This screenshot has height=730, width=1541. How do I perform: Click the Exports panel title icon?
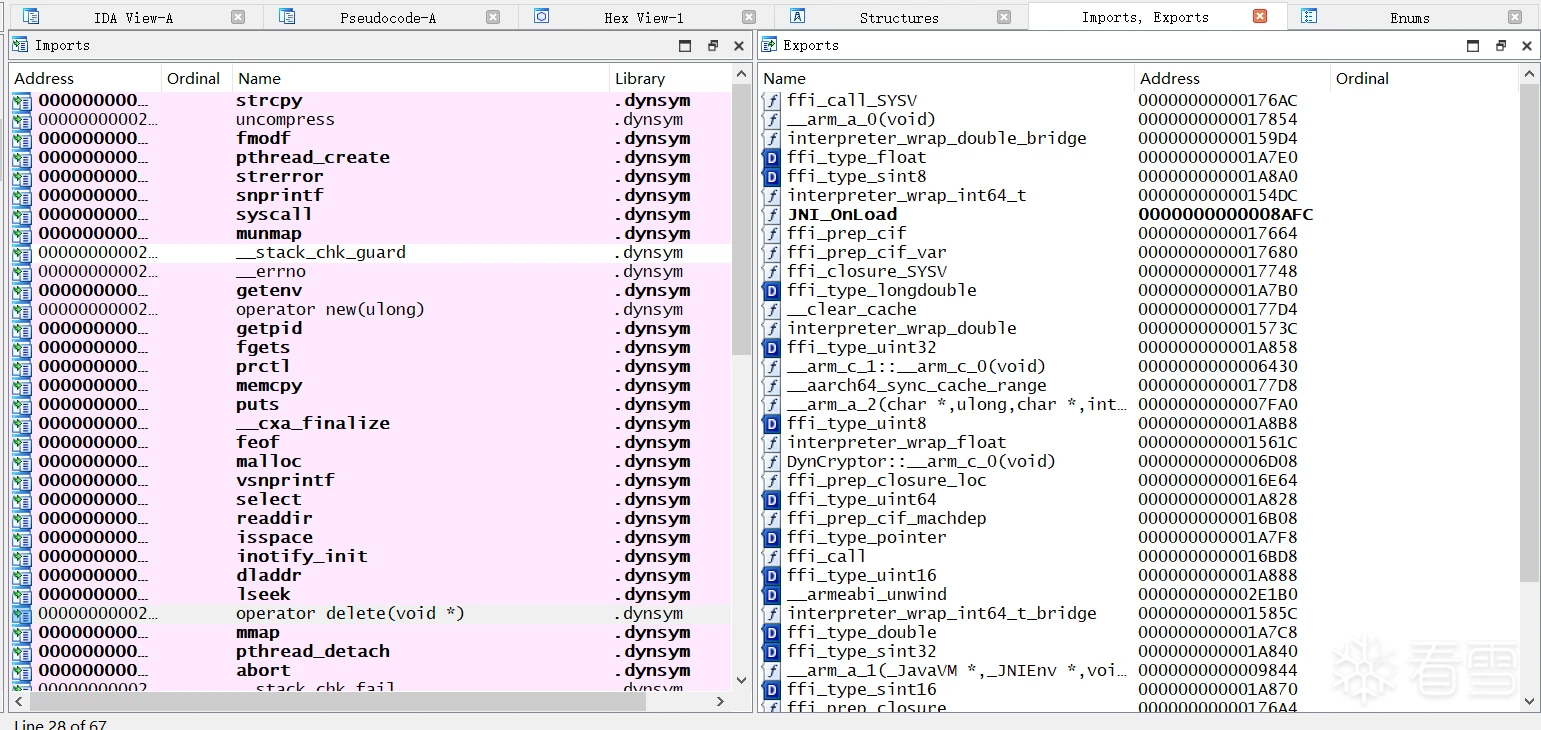tap(768, 45)
